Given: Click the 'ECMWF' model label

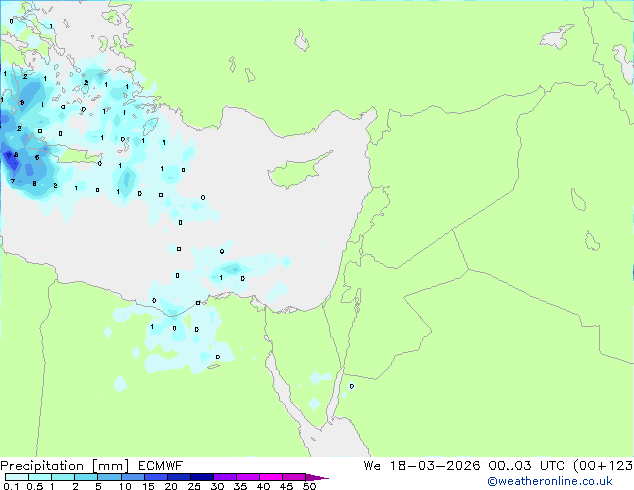Looking at the screenshot, I should point(161,466).
